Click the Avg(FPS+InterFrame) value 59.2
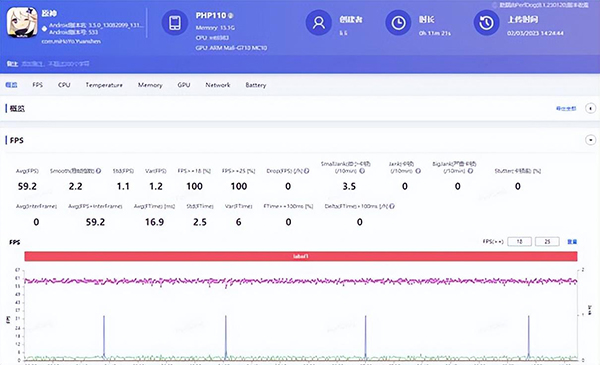Screen dimensions: 600x365 (95, 222)
